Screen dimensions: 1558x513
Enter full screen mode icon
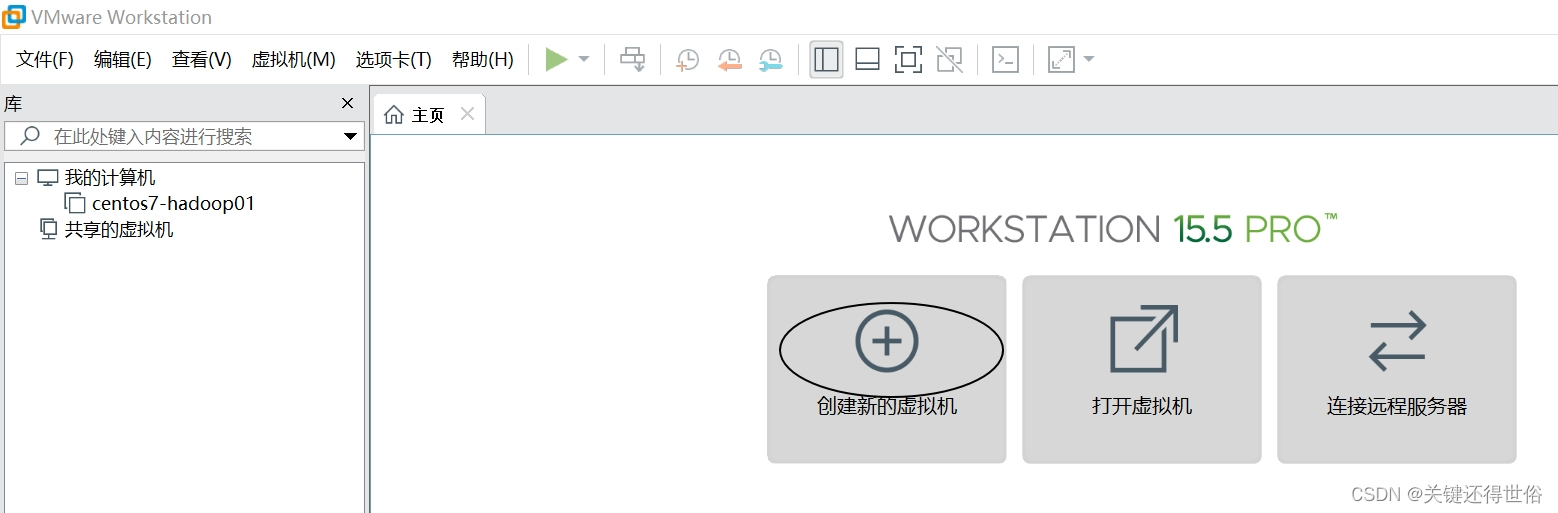908,60
